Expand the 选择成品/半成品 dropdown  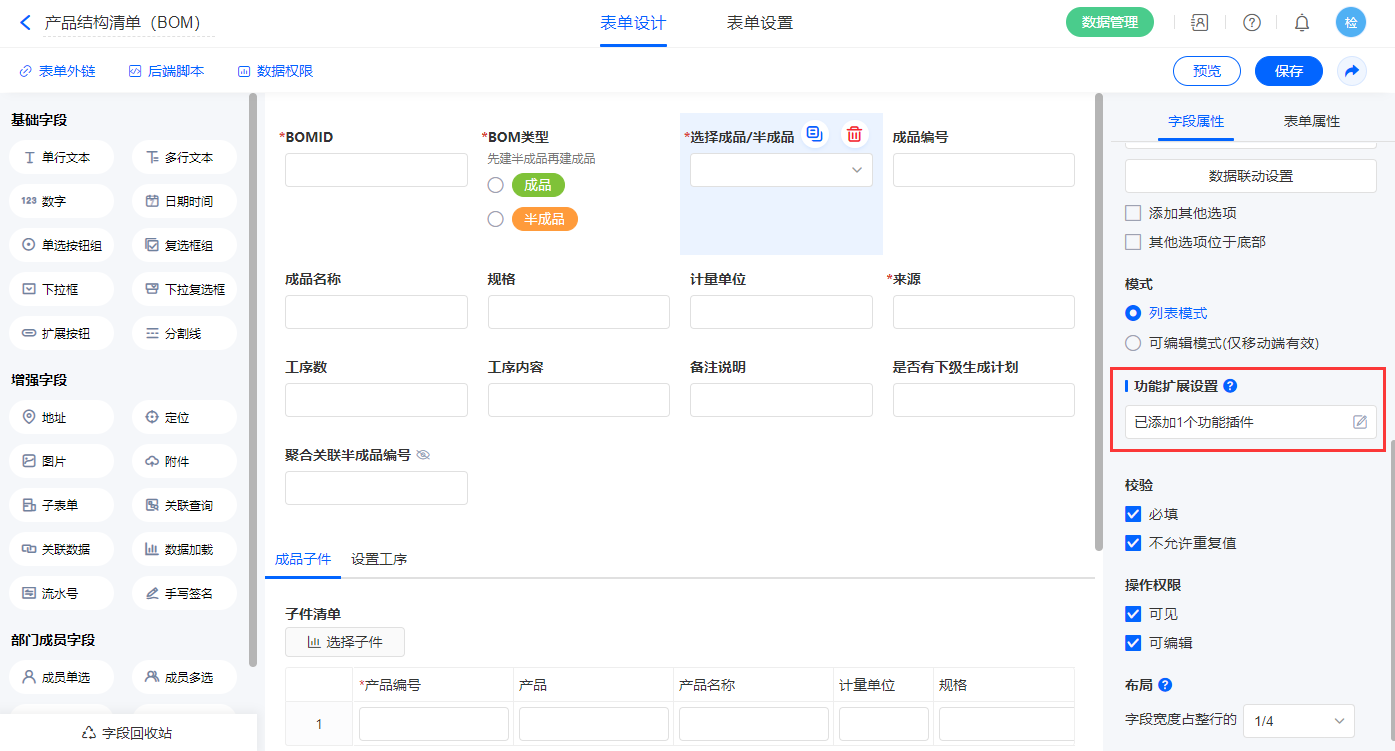(781, 170)
